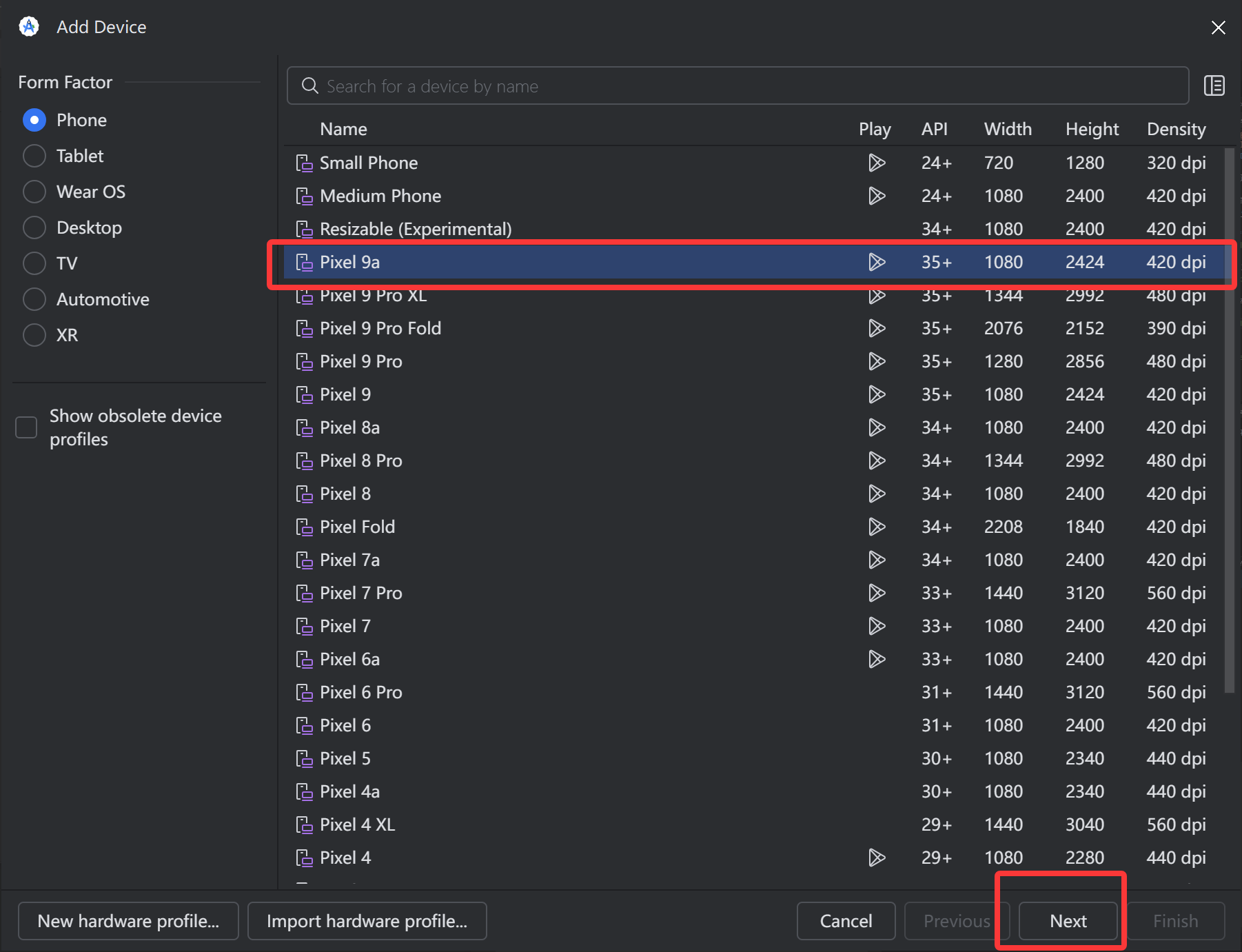The height and width of the screenshot is (952, 1242).
Task: Sort devices by the Density column header
Action: [1177, 129]
